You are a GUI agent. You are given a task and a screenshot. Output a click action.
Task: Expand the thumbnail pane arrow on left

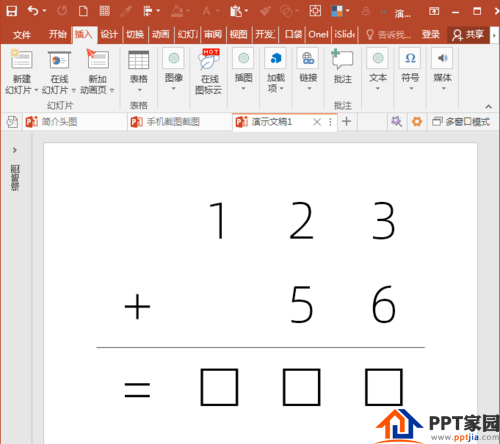tap(15, 150)
